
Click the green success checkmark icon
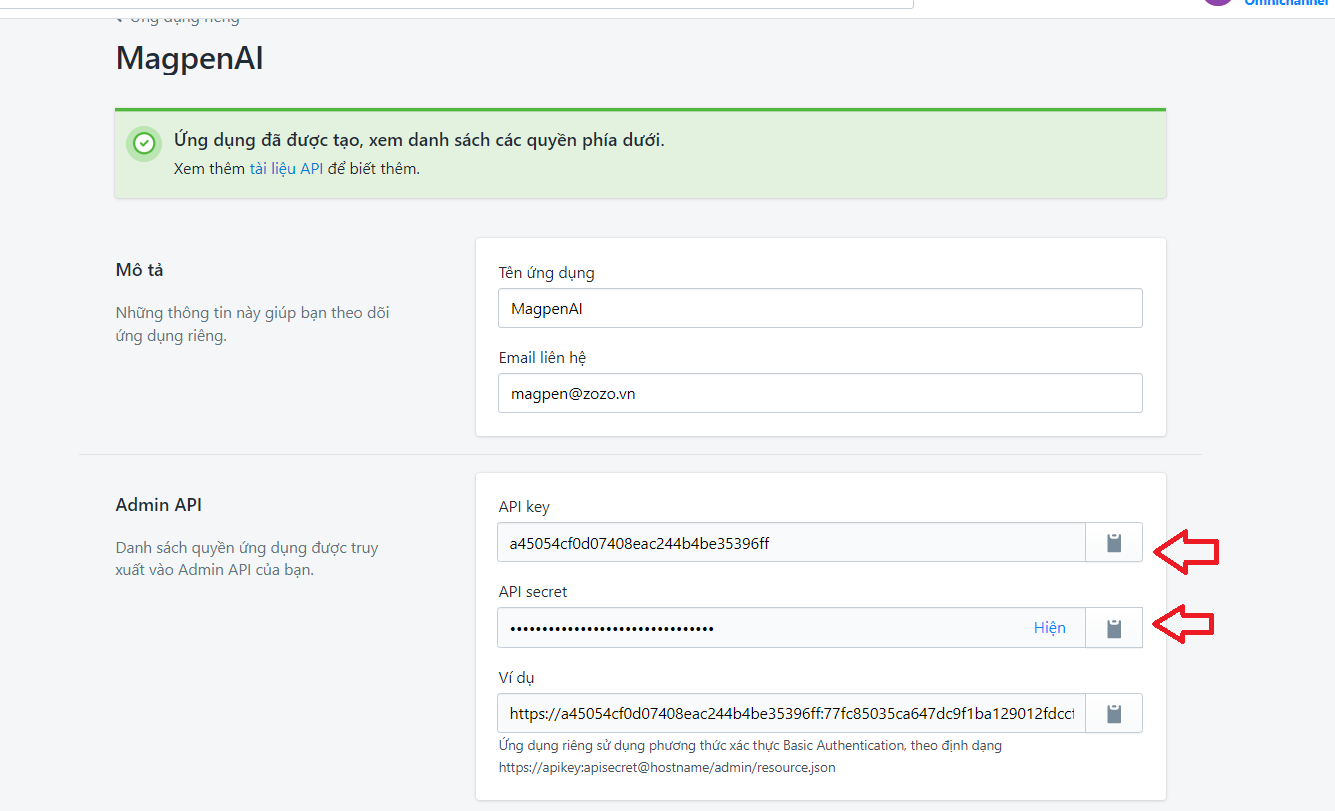point(144,144)
